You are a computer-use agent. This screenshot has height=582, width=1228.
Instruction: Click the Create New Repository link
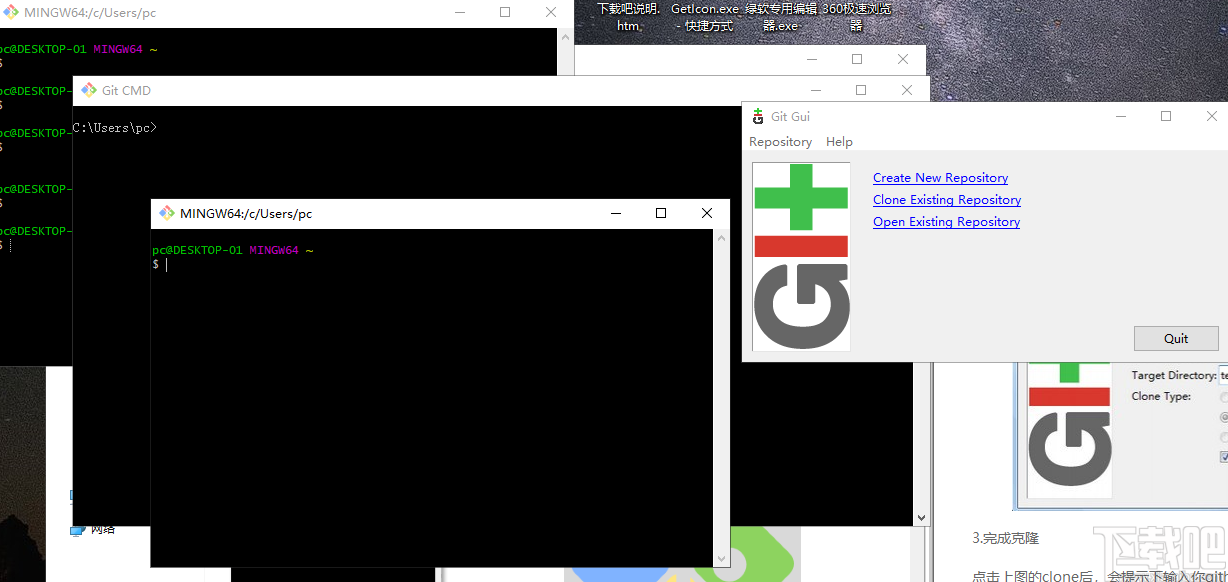(x=940, y=178)
